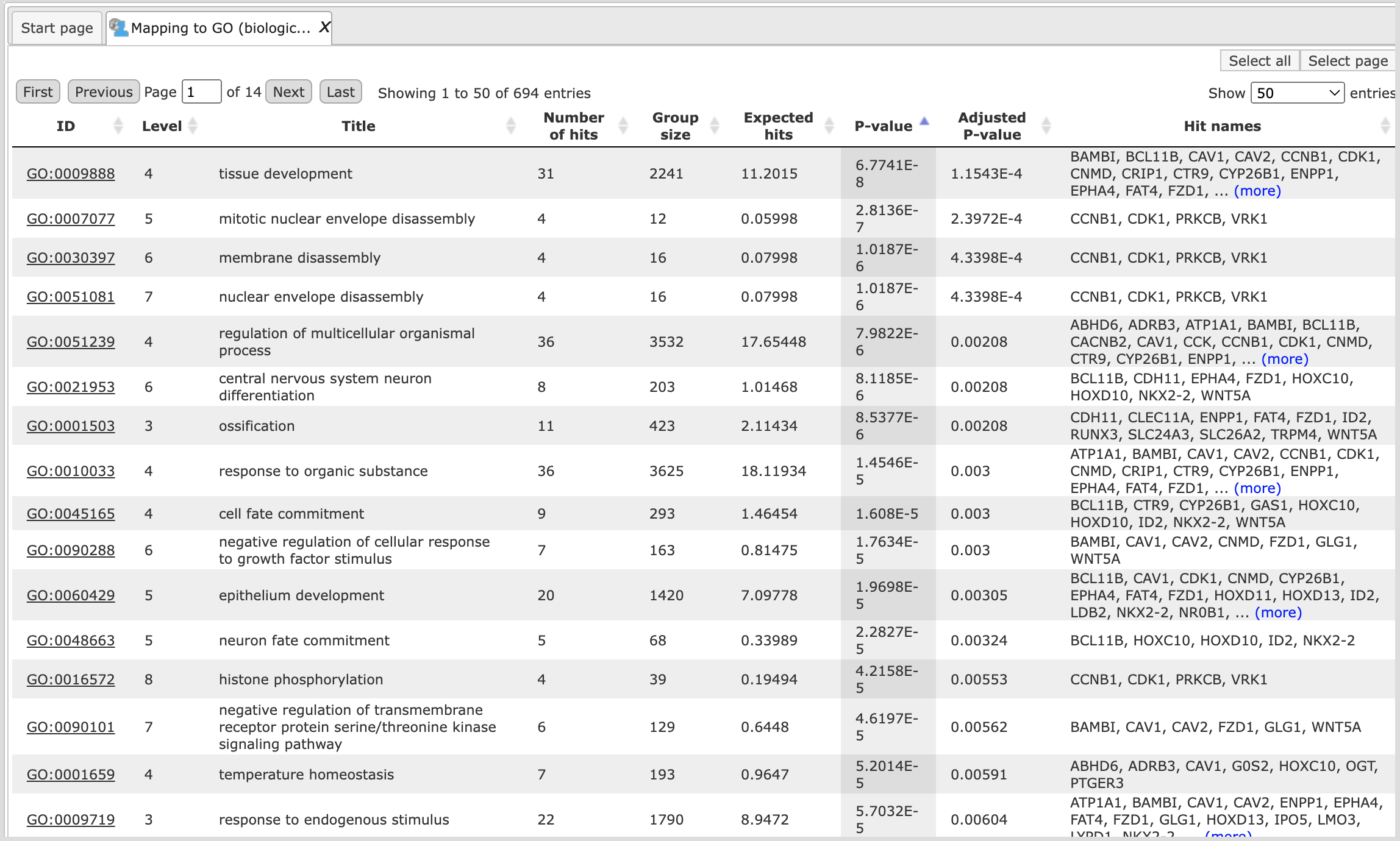Expand hit names for tissue development
The width and height of the screenshot is (1400, 841).
(x=1257, y=191)
